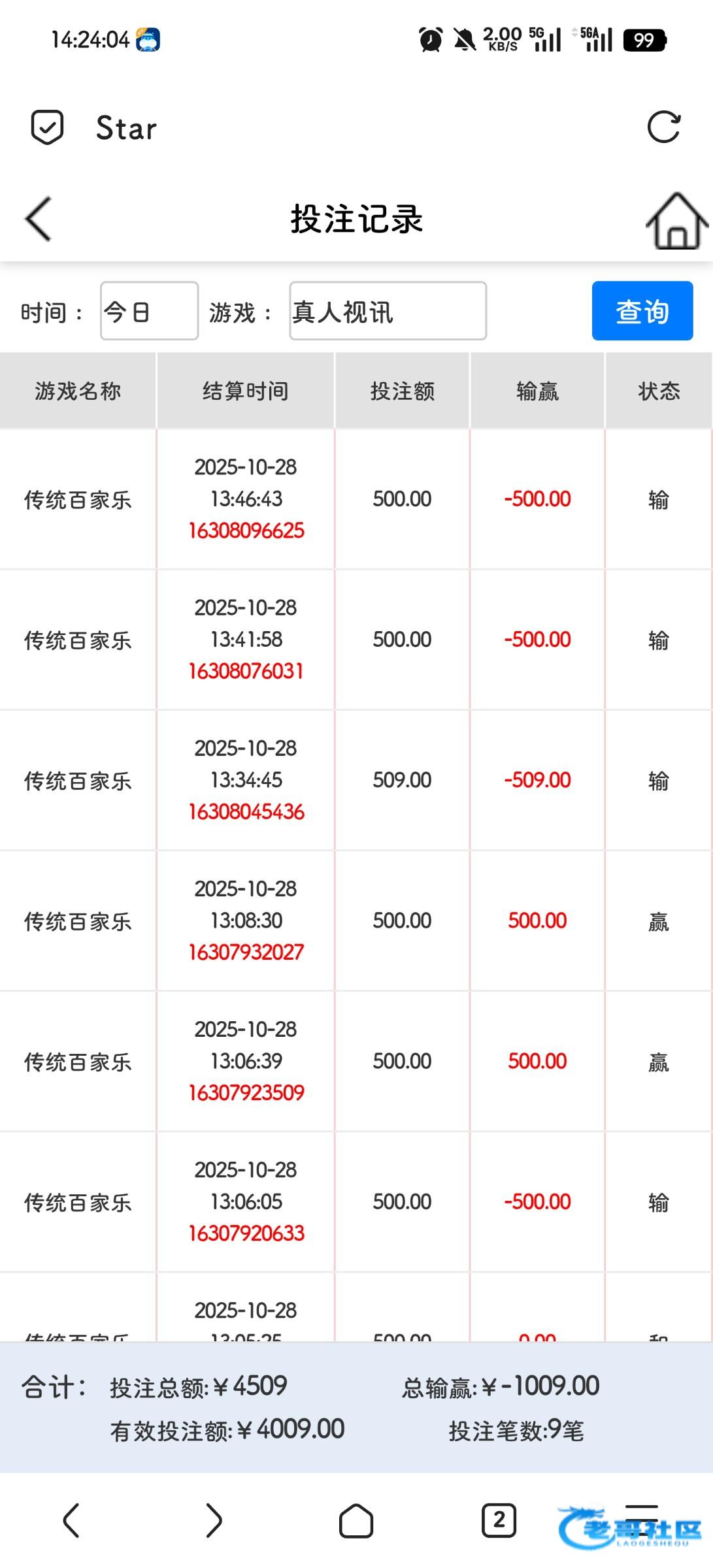This screenshot has height=1568, width=713.
Task: Select bet number 16307932027
Action: coord(246,952)
